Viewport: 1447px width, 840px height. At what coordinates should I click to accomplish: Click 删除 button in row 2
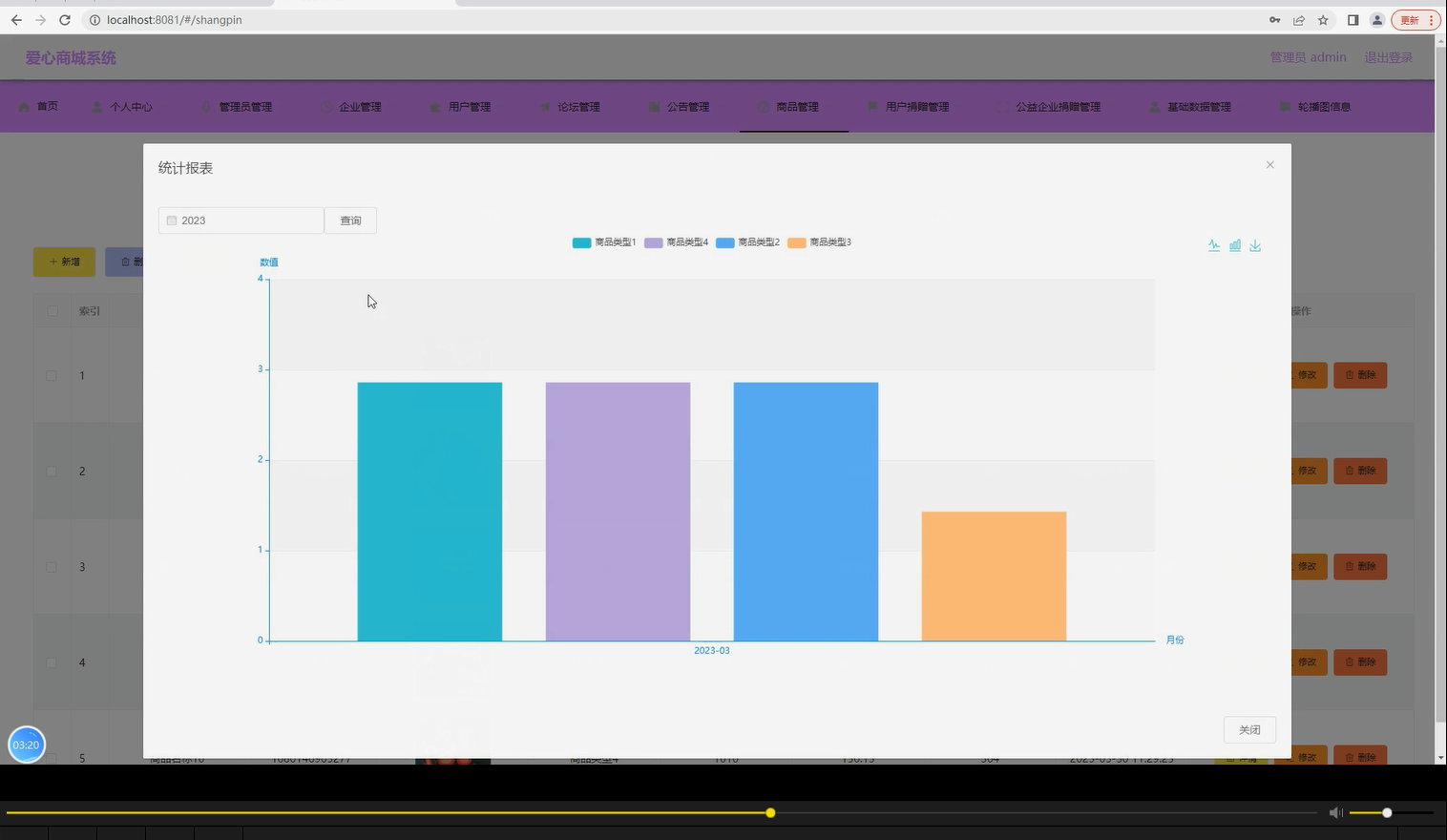point(1360,471)
